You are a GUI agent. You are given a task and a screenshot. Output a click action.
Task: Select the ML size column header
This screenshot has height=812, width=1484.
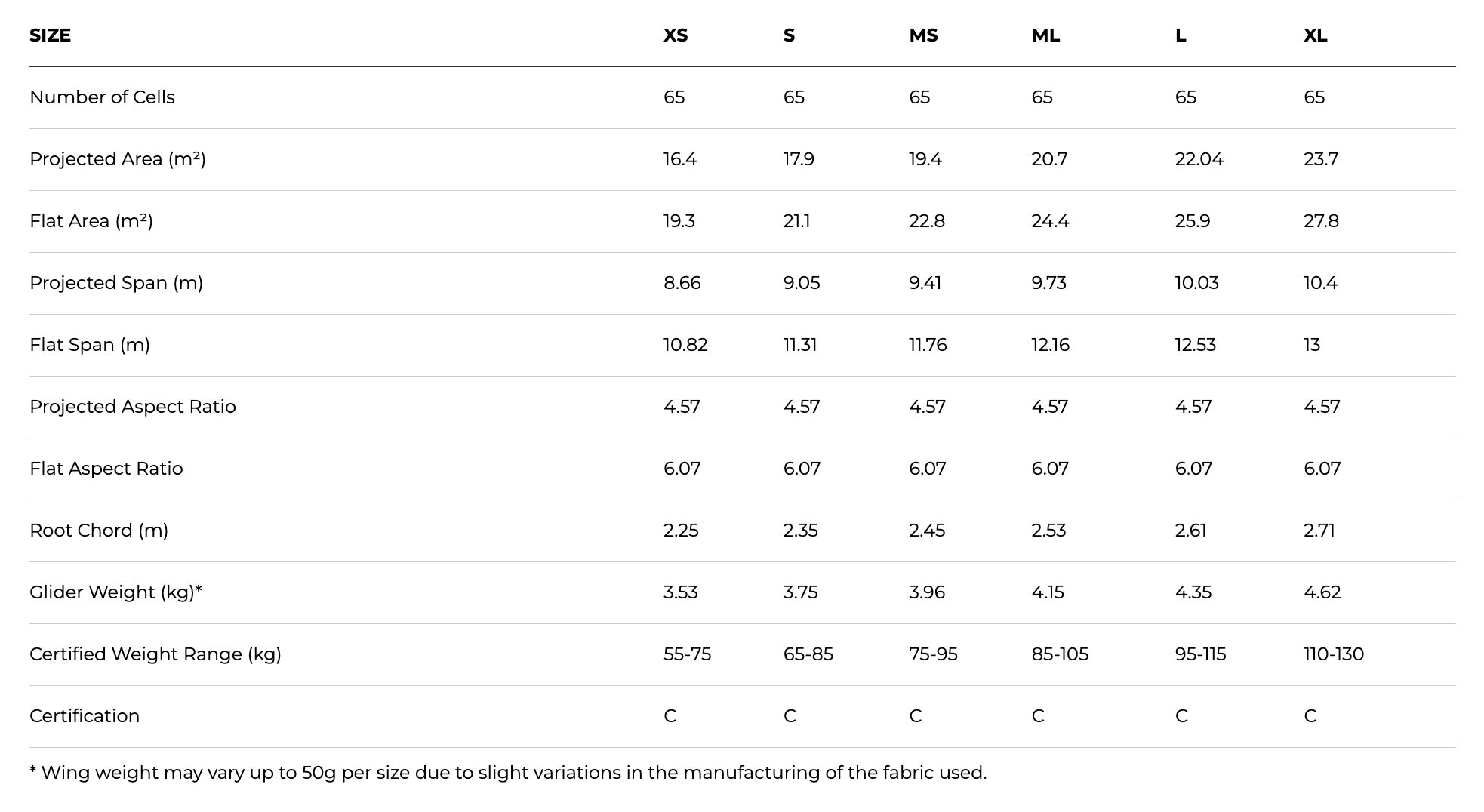[x=1045, y=35]
